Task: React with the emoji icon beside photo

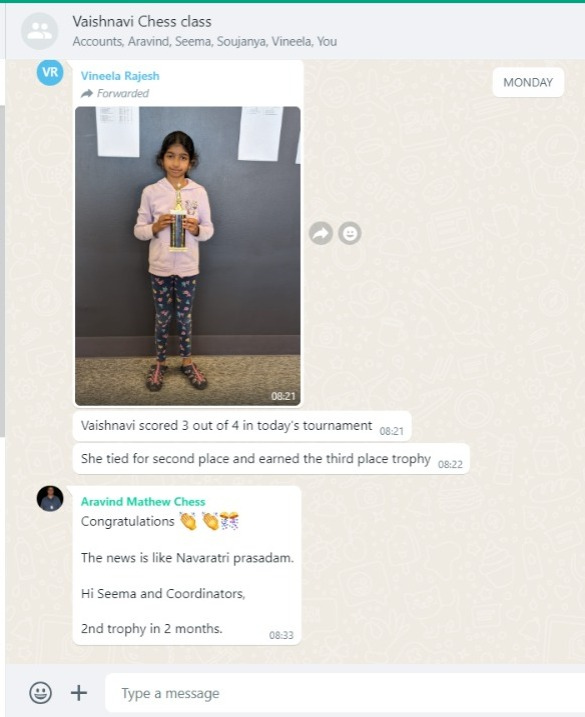Action: click(x=350, y=233)
